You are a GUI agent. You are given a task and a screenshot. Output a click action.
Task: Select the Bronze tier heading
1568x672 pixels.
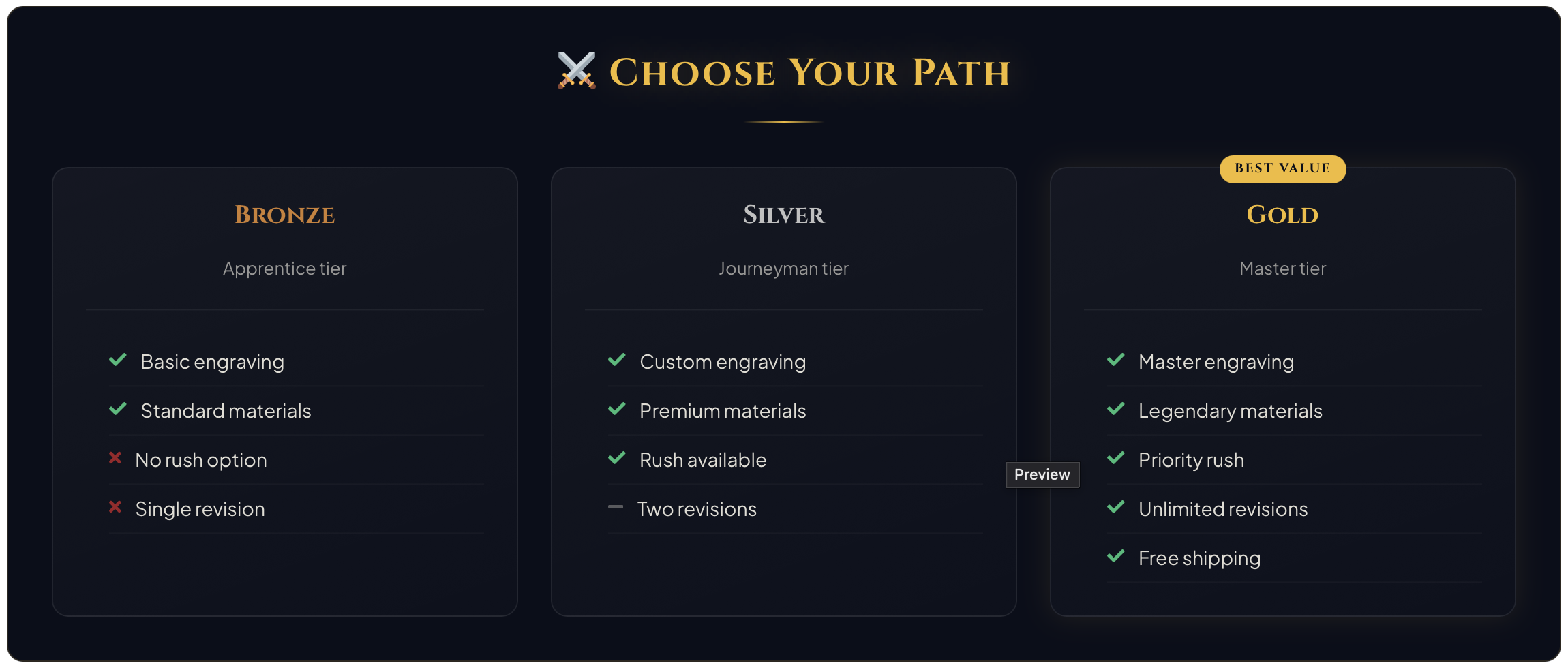coord(285,215)
